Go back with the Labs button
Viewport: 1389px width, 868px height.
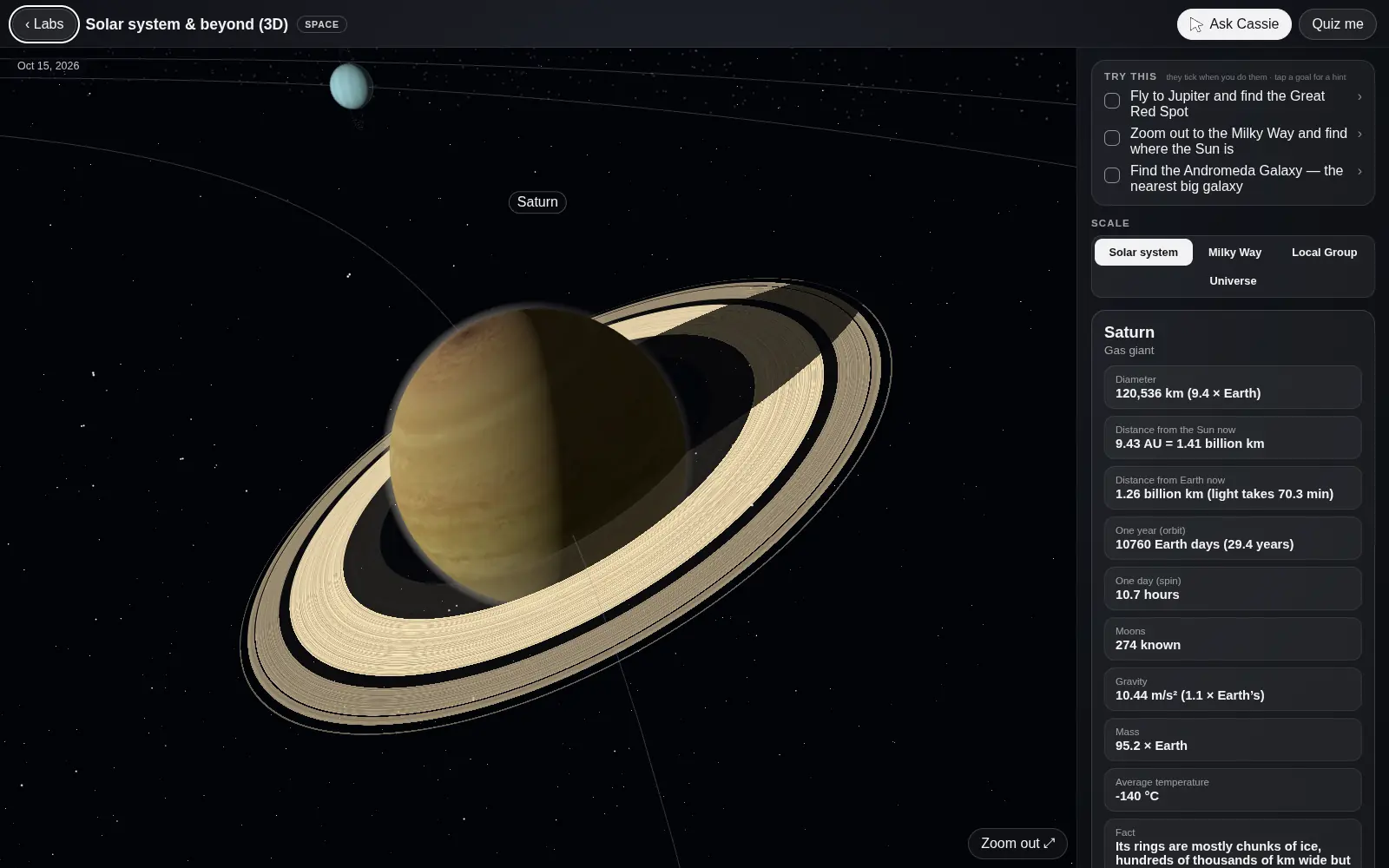click(44, 24)
